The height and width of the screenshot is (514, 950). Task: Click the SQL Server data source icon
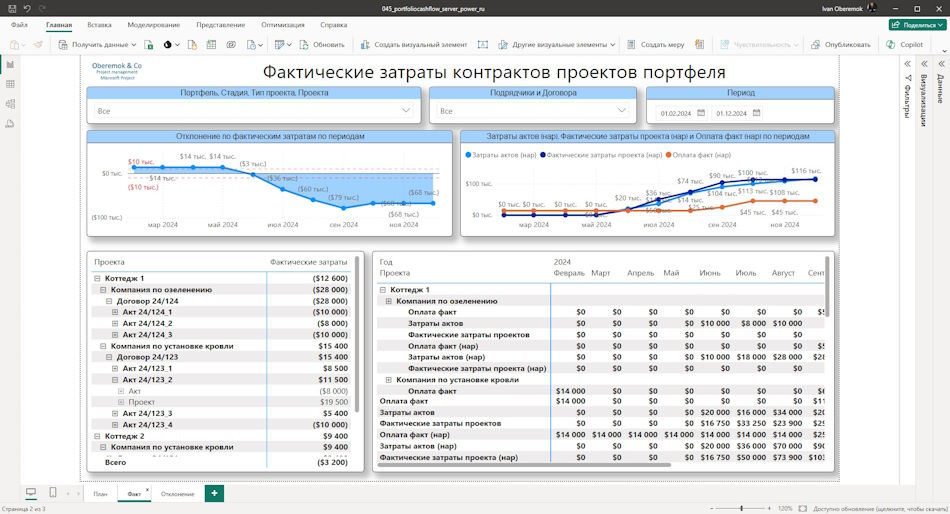point(192,45)
